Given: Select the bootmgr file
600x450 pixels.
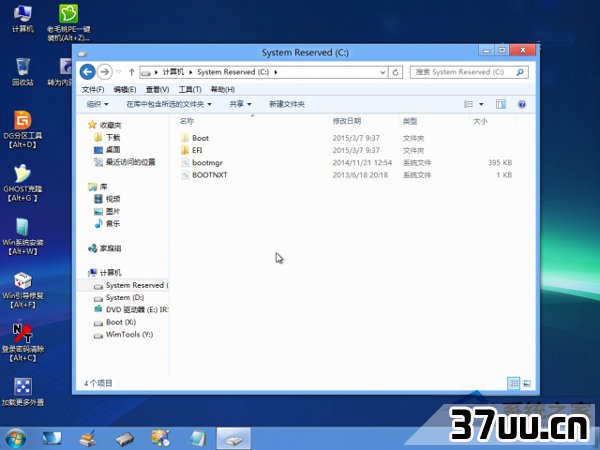Looking at the screenshot, I should point(202,163).
